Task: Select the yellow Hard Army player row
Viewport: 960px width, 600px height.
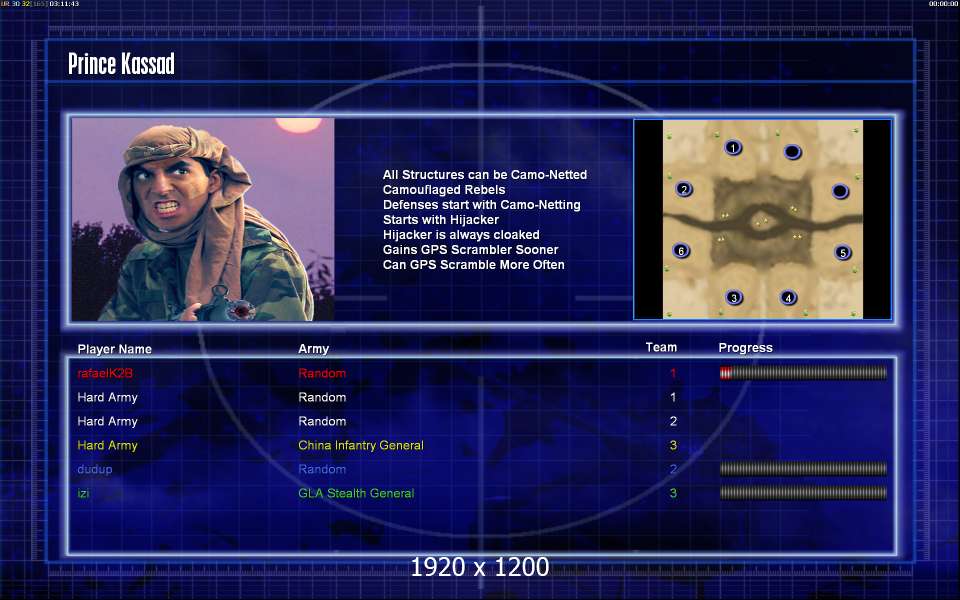Action: pos(481,445)
